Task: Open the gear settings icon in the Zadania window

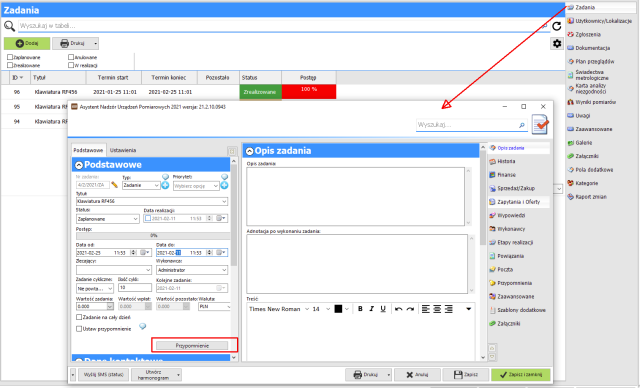Action: (557, 43)
